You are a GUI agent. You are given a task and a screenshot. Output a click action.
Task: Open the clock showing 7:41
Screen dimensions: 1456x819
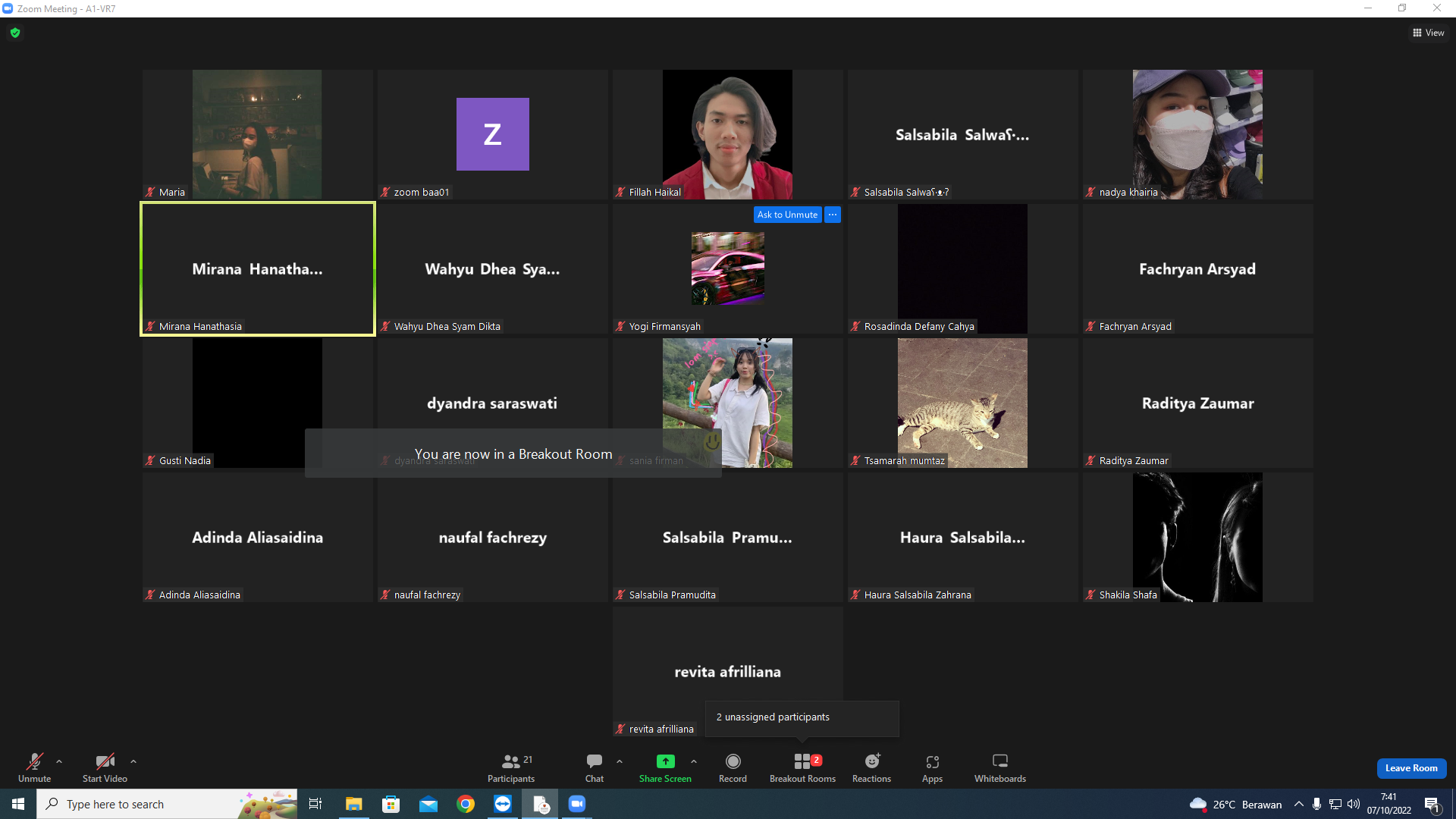click(1389, 804)
